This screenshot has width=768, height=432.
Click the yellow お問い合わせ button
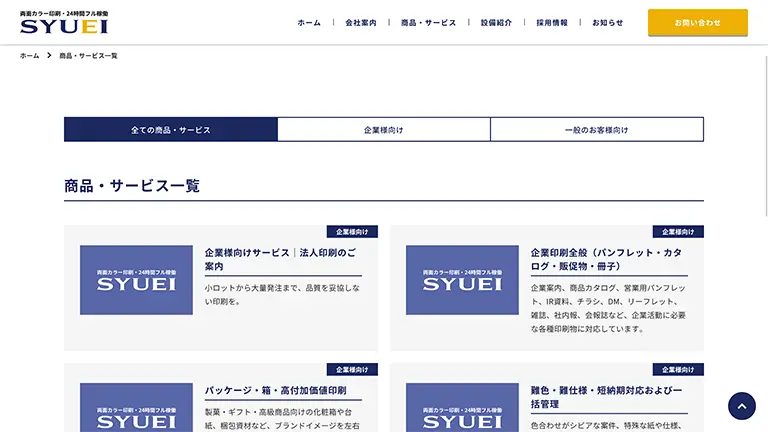(697, 23)
